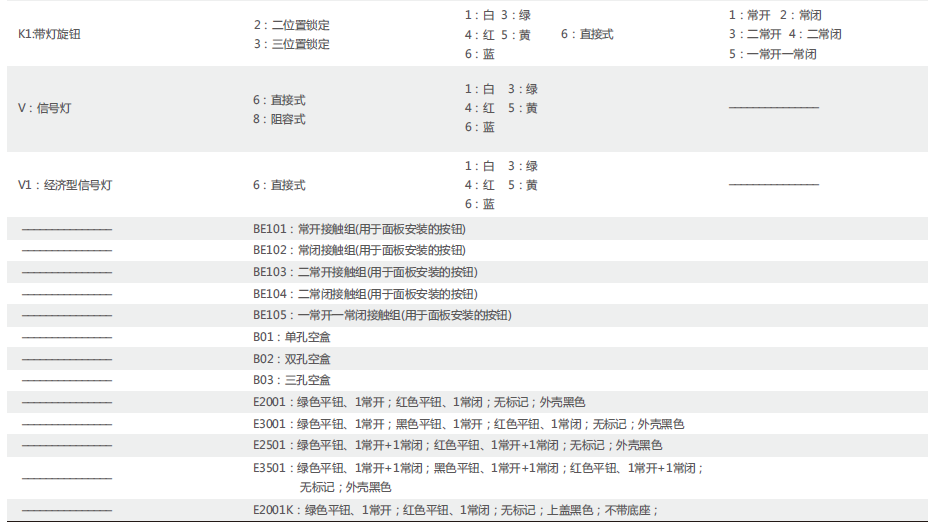936x531 pixels.
Task: Click the K1:带灯旋钮 row label
Action: pyautogui.click(x=49, y=34)
